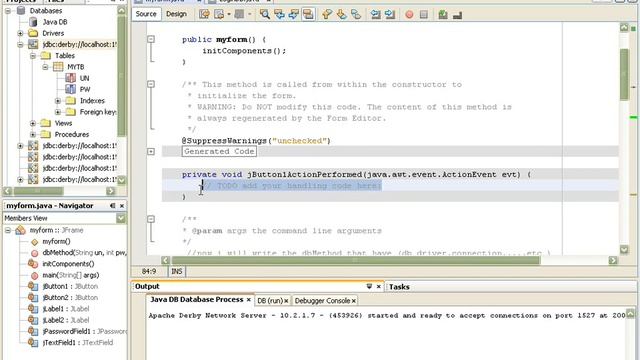Minimize the Navigator panel
The image size is (640, 360).
pos(113,206)
